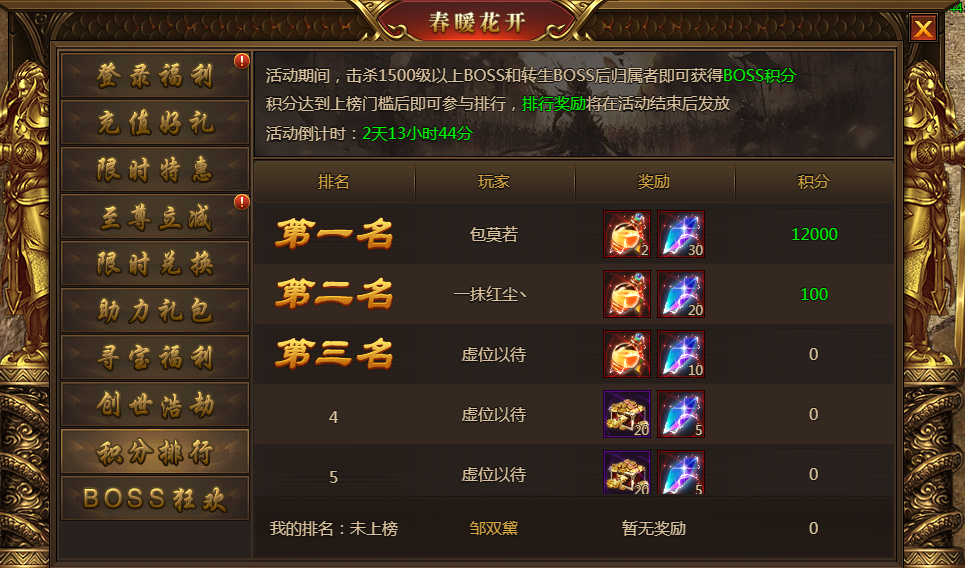
Task: Click rank 5 gold treasure chest reward
Action: [627, 472]
